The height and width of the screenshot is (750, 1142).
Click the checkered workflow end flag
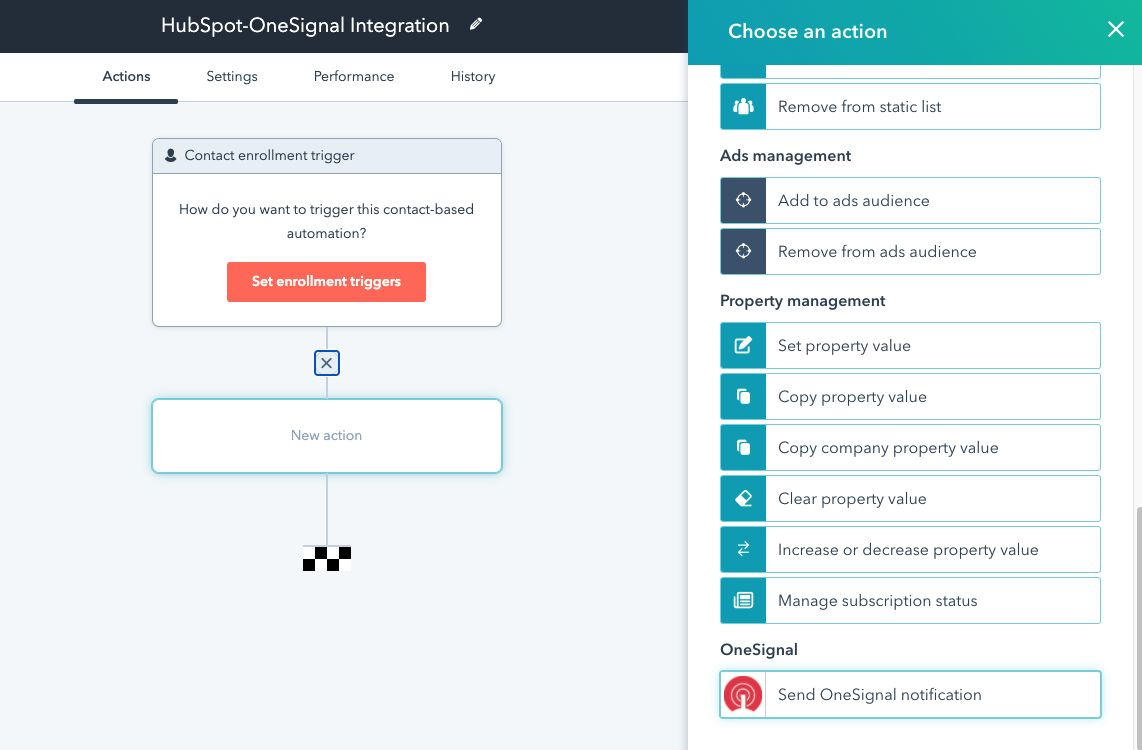[x=327, y=558]
